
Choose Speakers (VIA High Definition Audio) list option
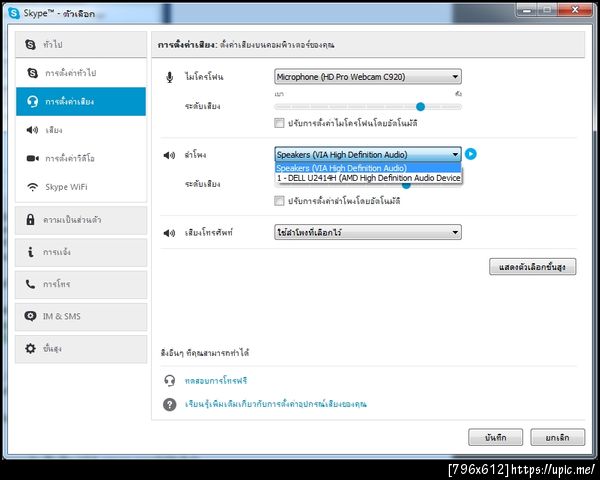click(368, 168)
